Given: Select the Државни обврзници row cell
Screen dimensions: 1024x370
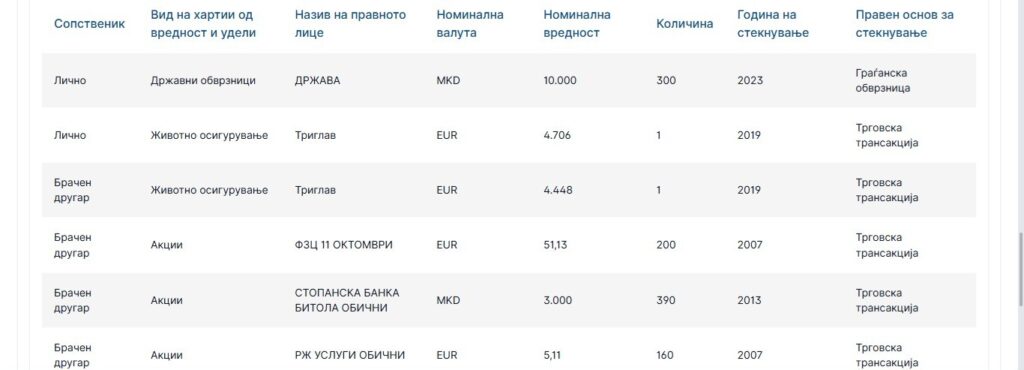Looking at the screenshot, I should 202,80.
